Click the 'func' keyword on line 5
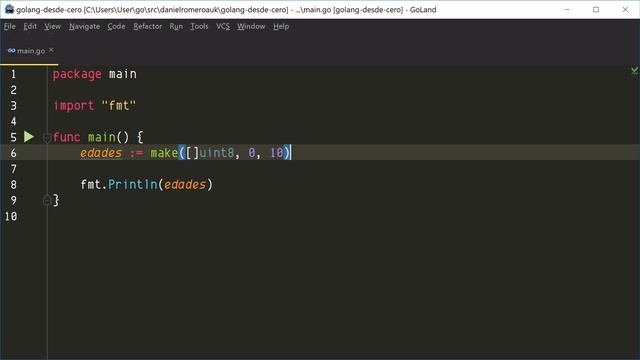This screenshot has width=640, height=360. coord(67,137)
